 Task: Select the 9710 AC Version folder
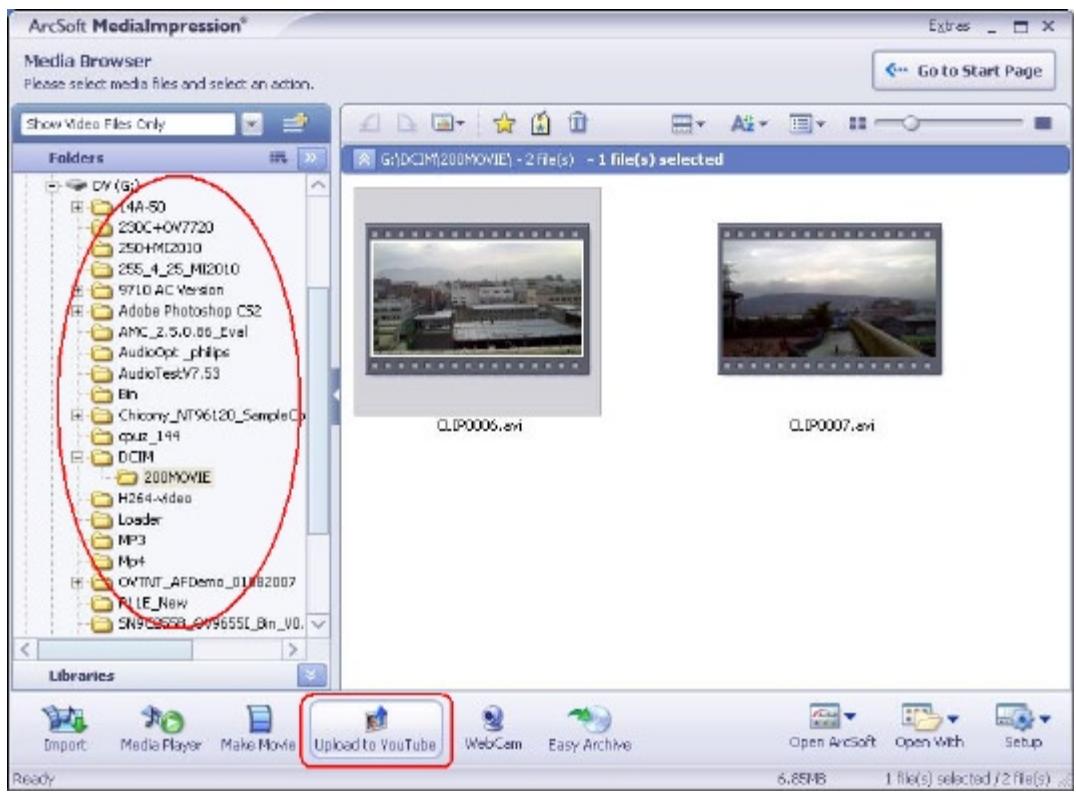click(158, 290)
